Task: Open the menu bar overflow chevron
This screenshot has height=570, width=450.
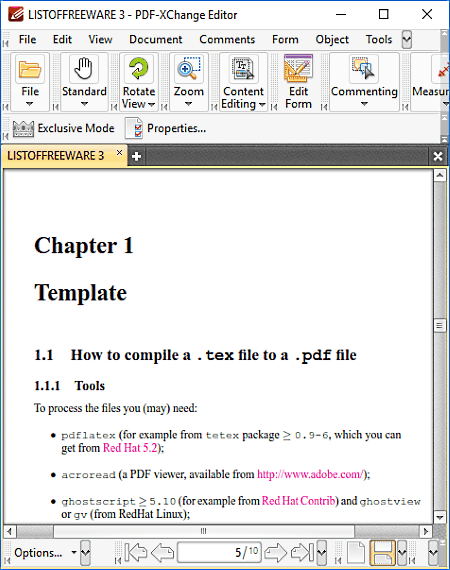Action: click(x=407, y=39)
